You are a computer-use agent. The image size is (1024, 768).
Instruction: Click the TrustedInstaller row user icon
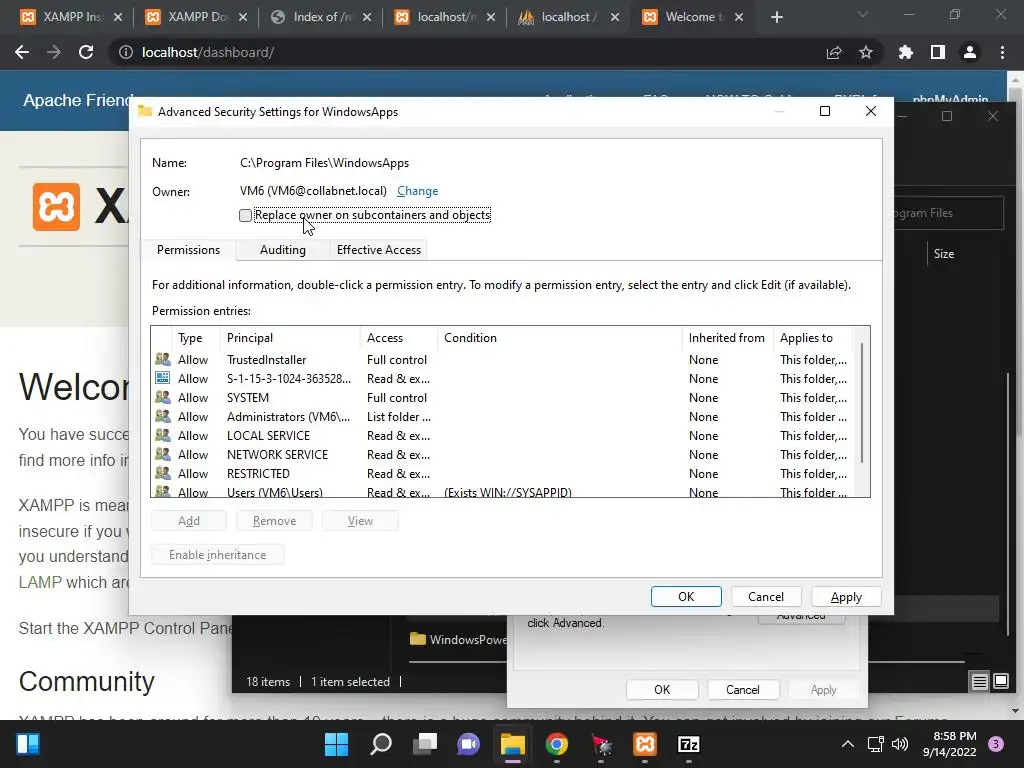coord(163,359)
